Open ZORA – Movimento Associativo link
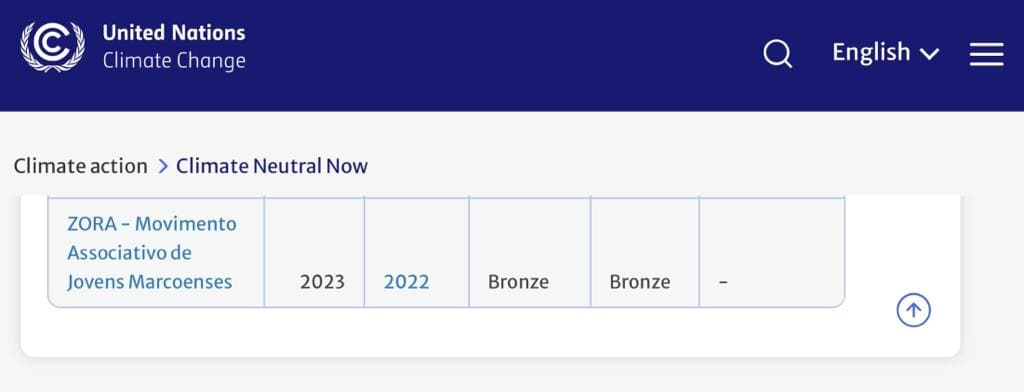Viewport: 1024px width, 392px height. click(152, 253)
